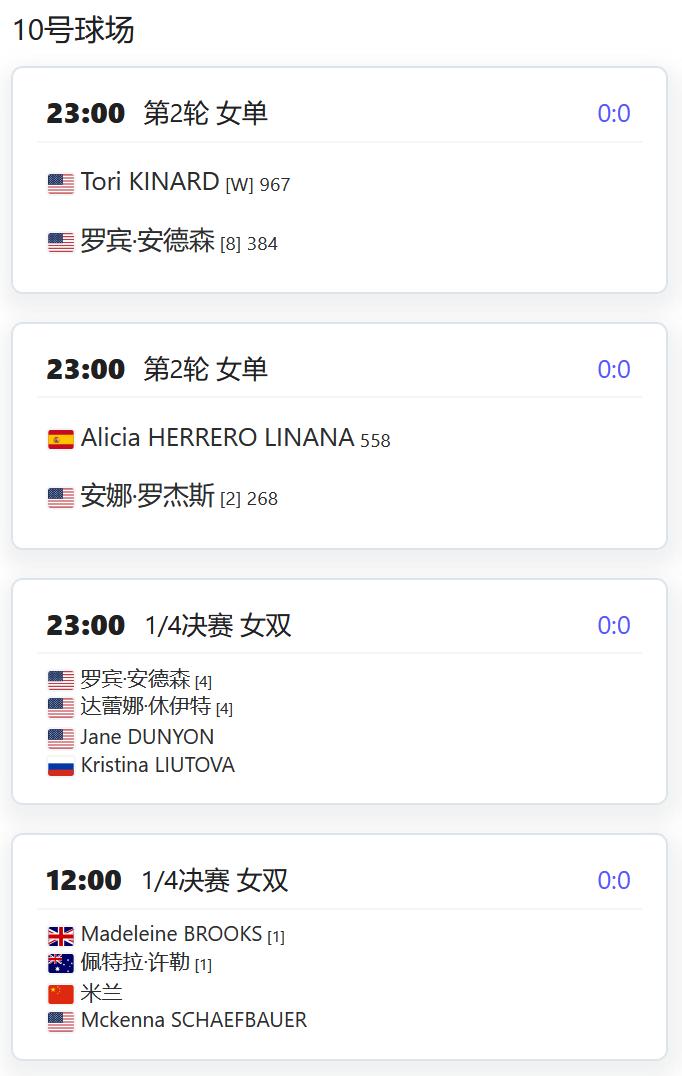Select player 达蕾娜·休伊特
The width and height of the screenshot is (682, 1076).
pyautogui.click(x=145, y=706)
